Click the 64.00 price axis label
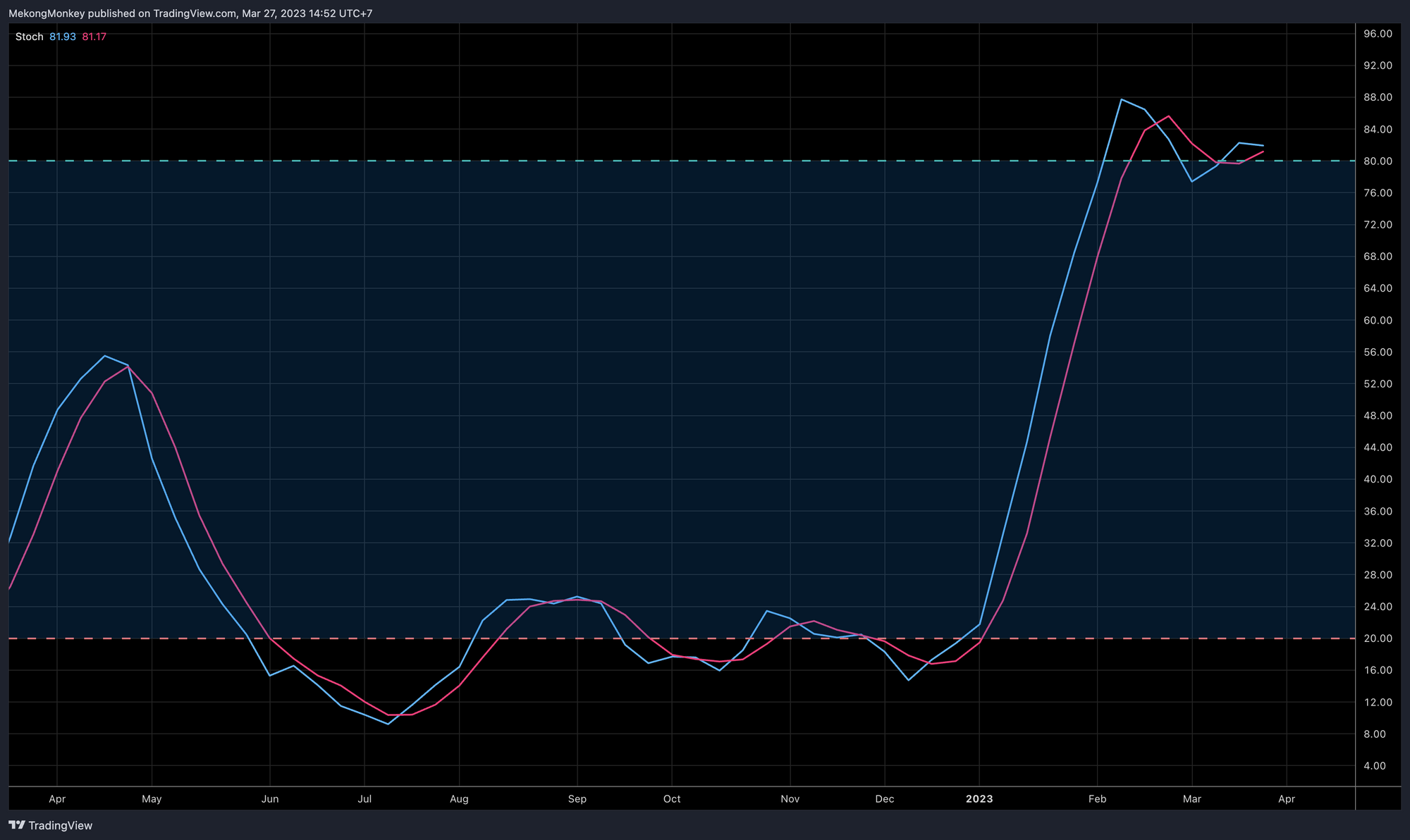1410x840 pixels. pyautogui.click(x=1378, y=288)
